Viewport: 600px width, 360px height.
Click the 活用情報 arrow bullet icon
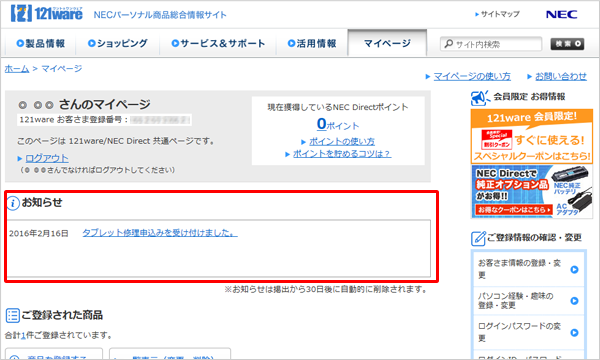(x=291, y=43)
